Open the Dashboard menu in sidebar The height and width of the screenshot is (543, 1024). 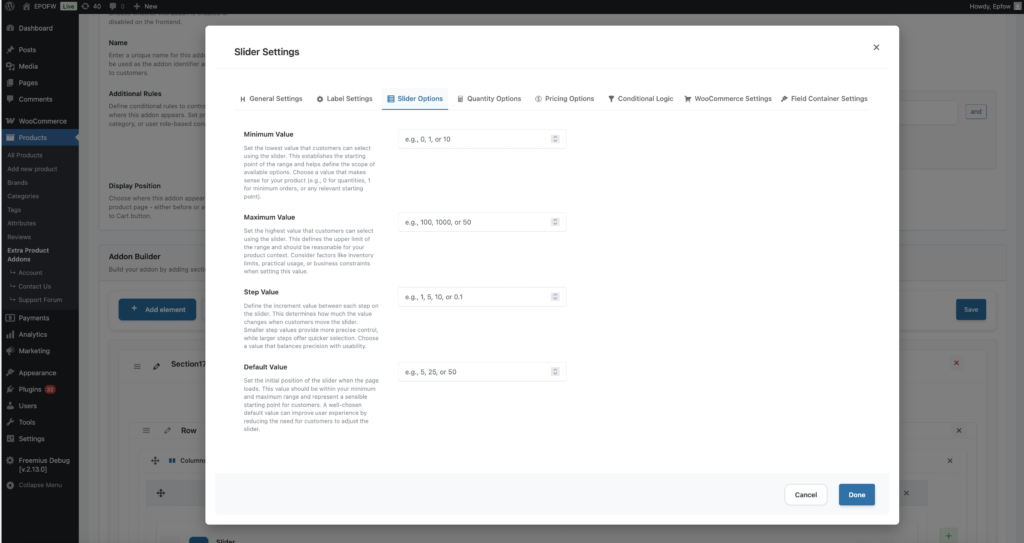[x=35, y=28]
